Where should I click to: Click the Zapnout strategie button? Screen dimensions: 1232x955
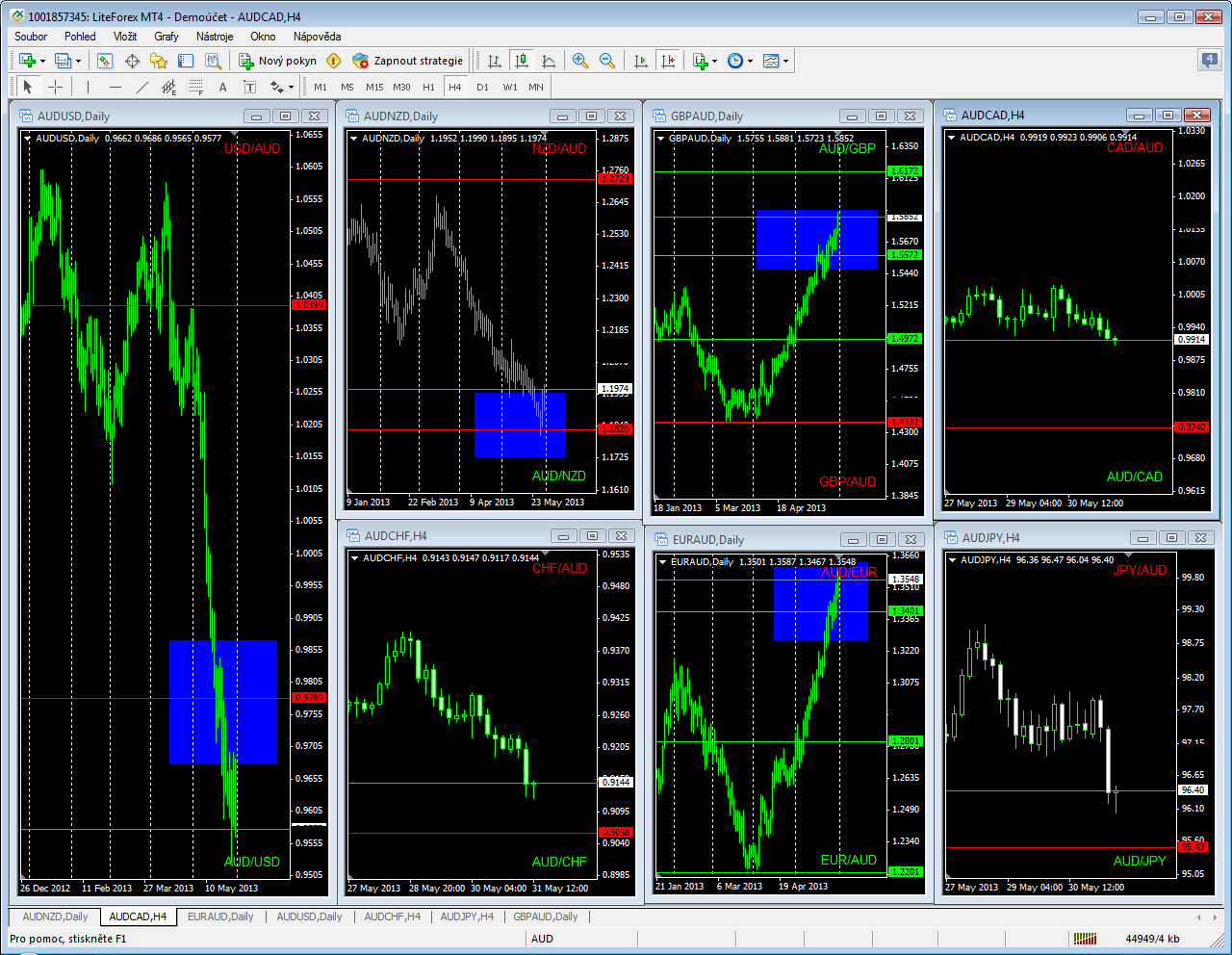408,61
